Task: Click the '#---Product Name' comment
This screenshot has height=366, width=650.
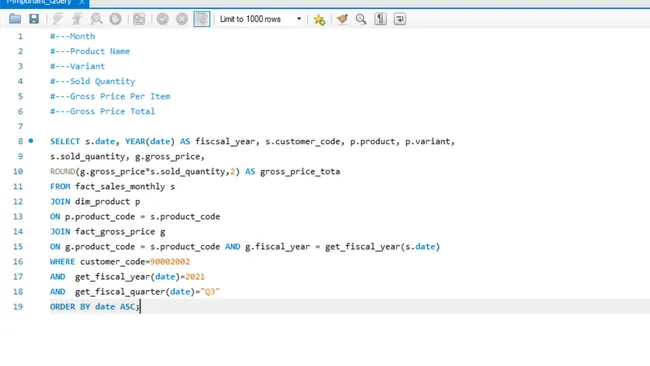Action: [x=90, y=51]
